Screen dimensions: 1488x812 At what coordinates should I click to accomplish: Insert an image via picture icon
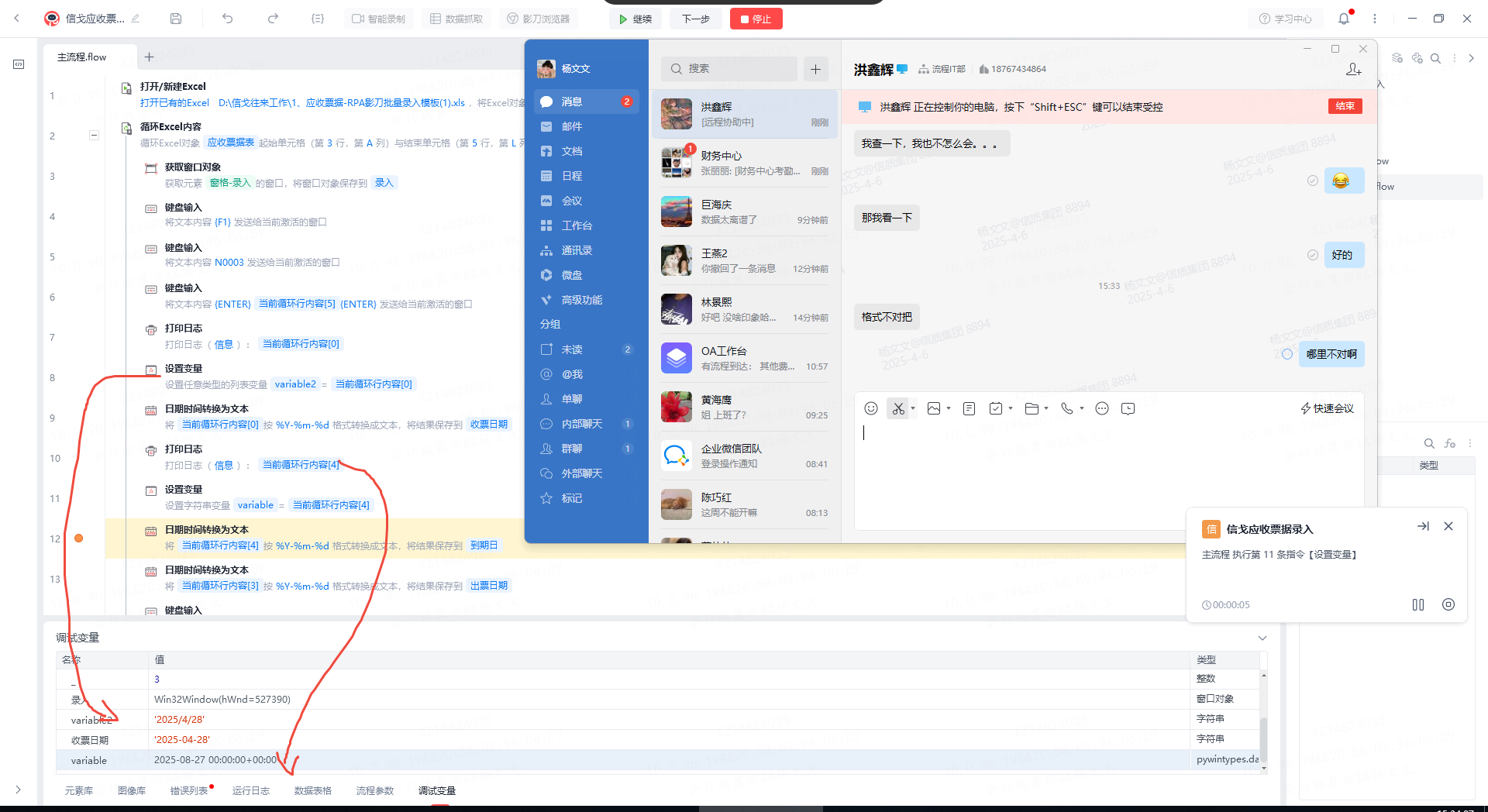(x=934, y=408)
